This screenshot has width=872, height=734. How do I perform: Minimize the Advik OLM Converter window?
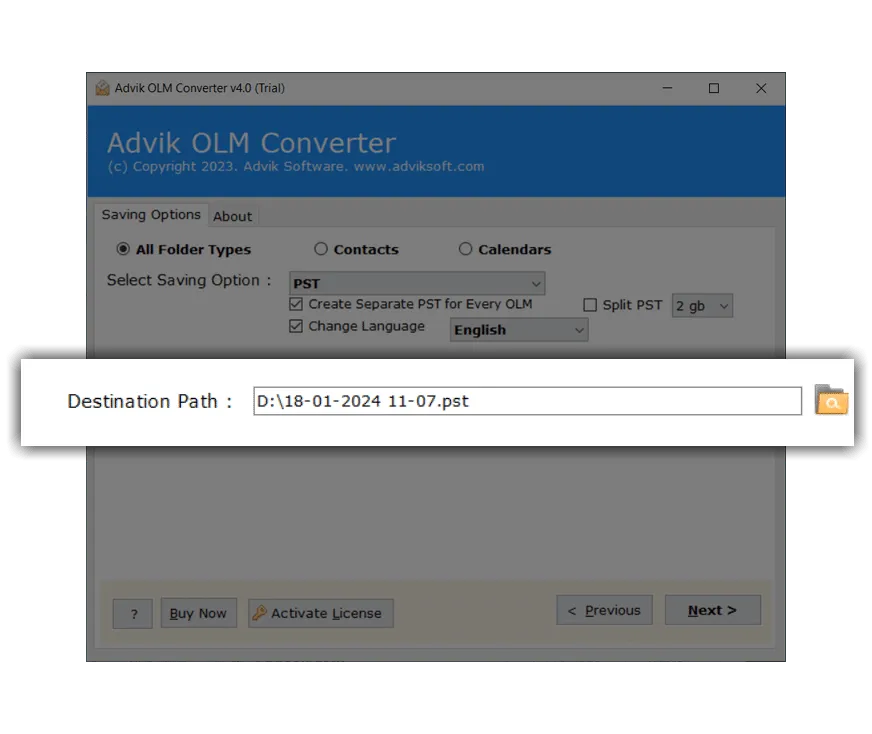click(x=667, y=88)
